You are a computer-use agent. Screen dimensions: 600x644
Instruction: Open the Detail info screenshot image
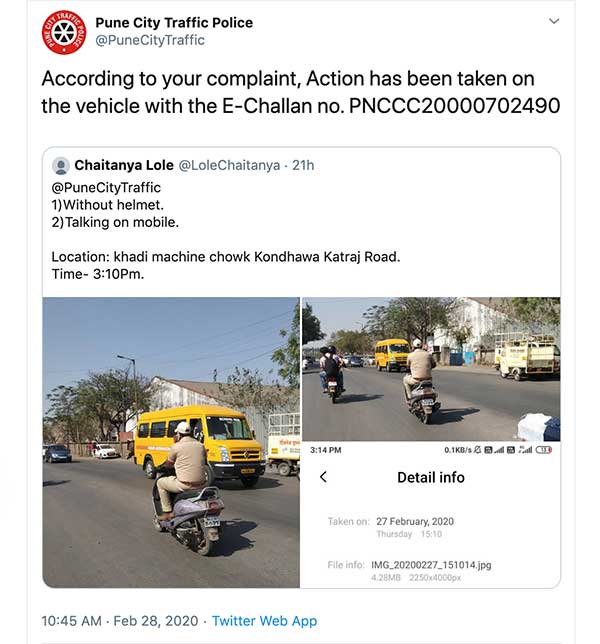(431, 515)
